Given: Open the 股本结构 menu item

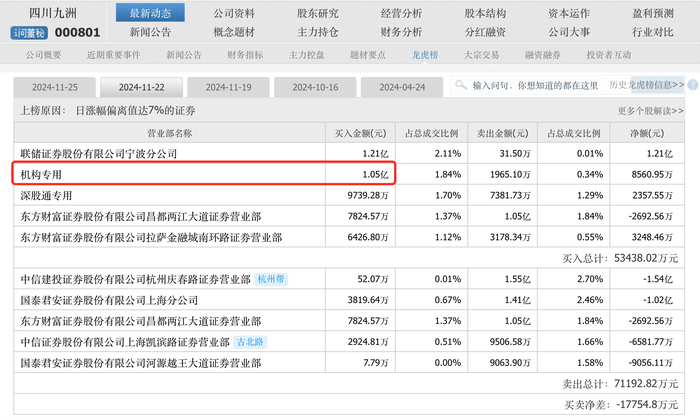Looking at the screenshot, I should 485,13.
